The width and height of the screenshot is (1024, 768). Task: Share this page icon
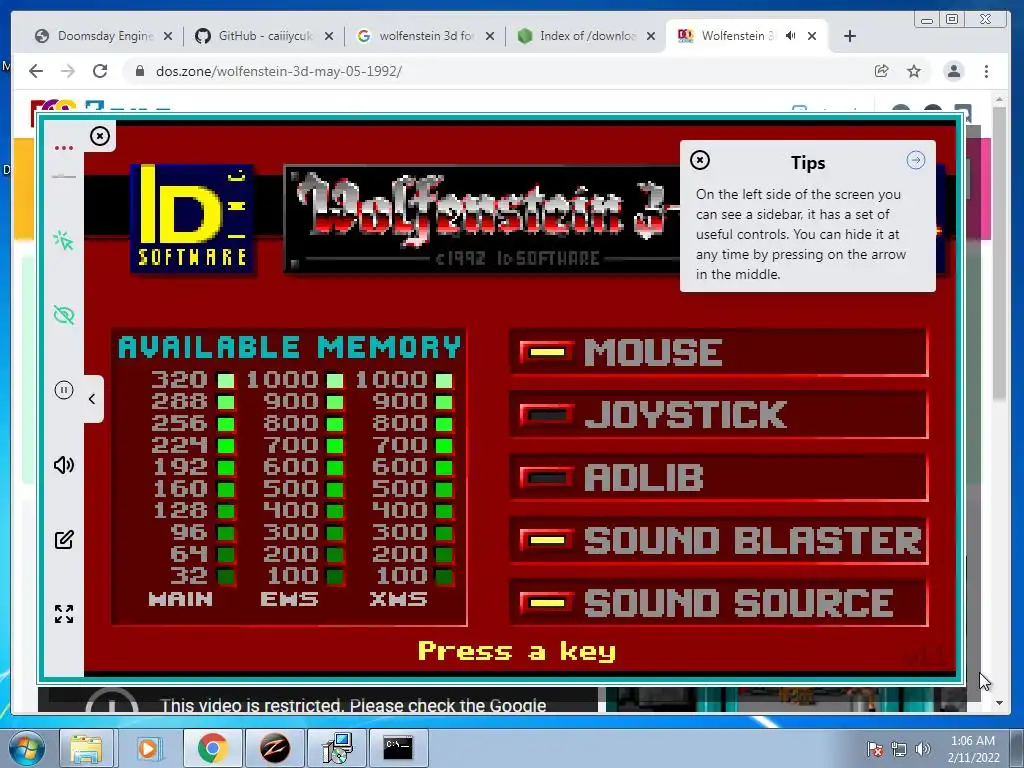point(882,71)
